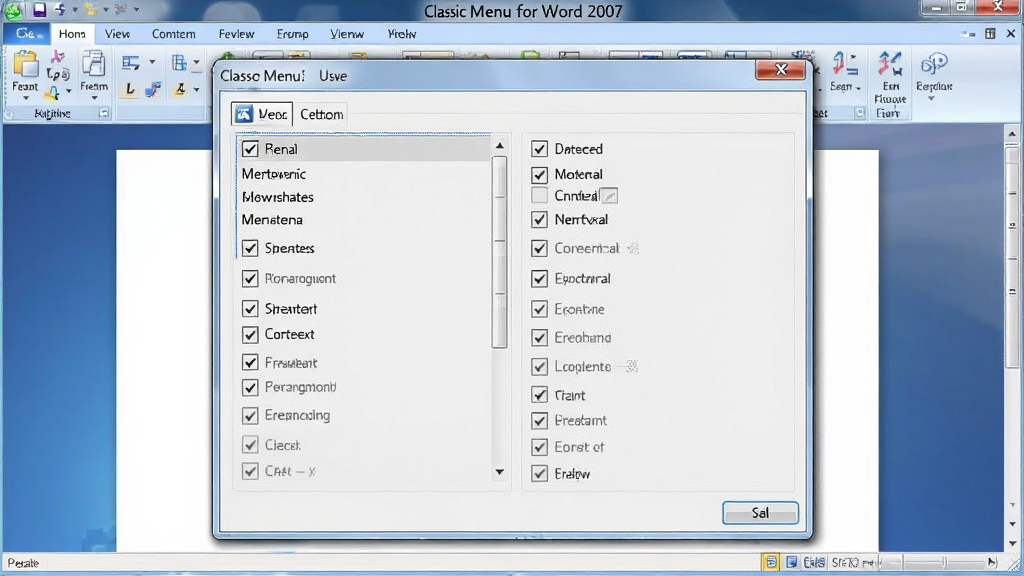Click the pink cut icon beside Feant
Image resolution: width=1024 pixels, height=576 pixels.
click(x=58, y=57)
